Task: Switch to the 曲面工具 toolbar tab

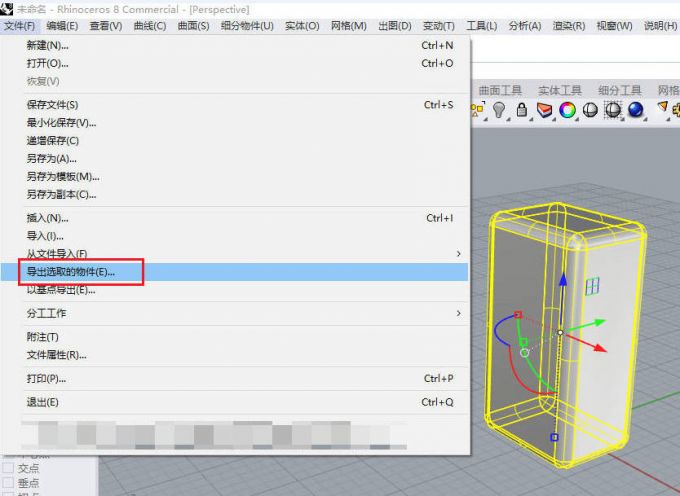Action: coord(500,90)
